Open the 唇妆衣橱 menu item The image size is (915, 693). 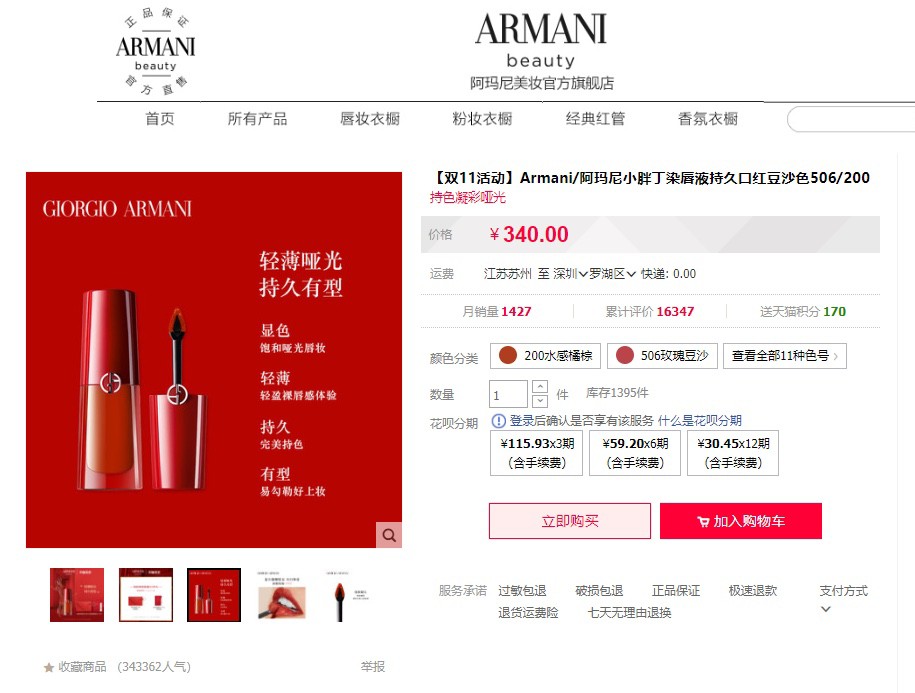coord(370,119)
